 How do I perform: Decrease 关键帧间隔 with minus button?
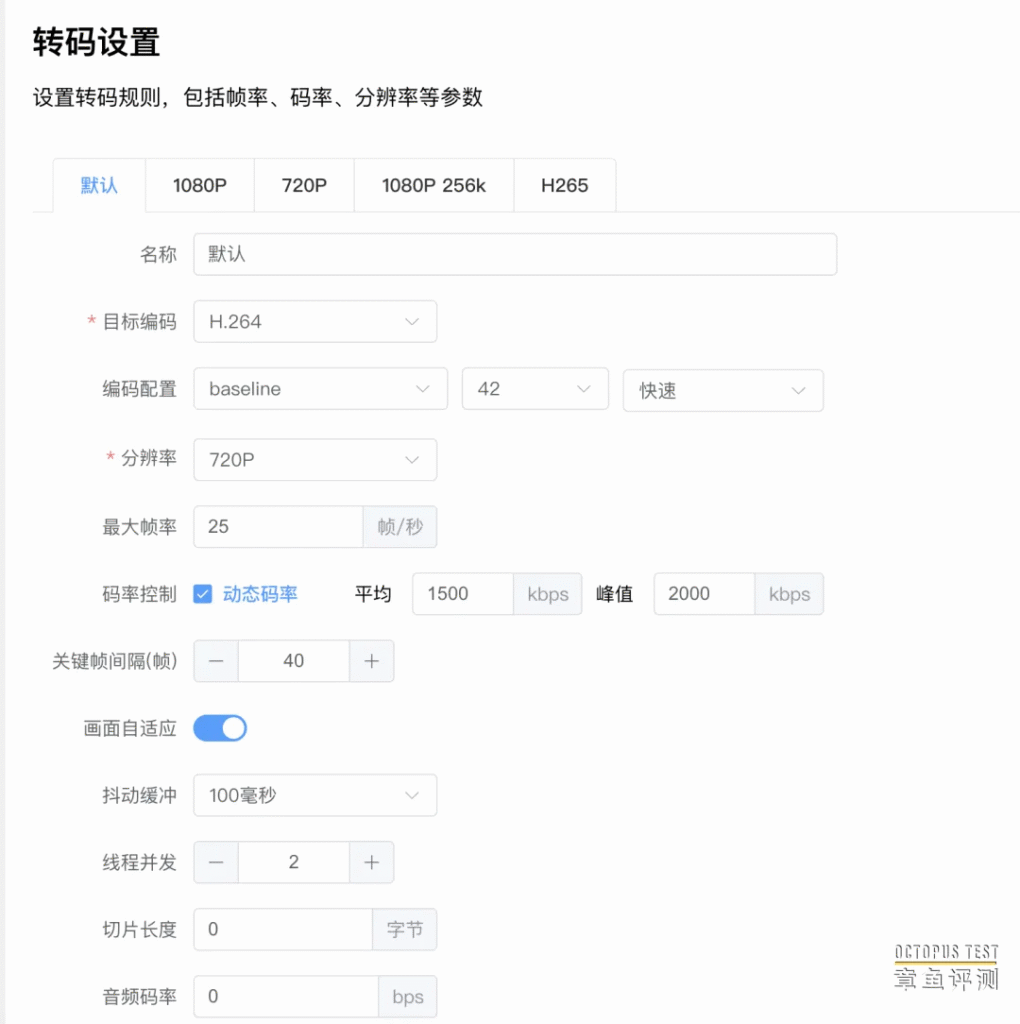tap(216, 661)
